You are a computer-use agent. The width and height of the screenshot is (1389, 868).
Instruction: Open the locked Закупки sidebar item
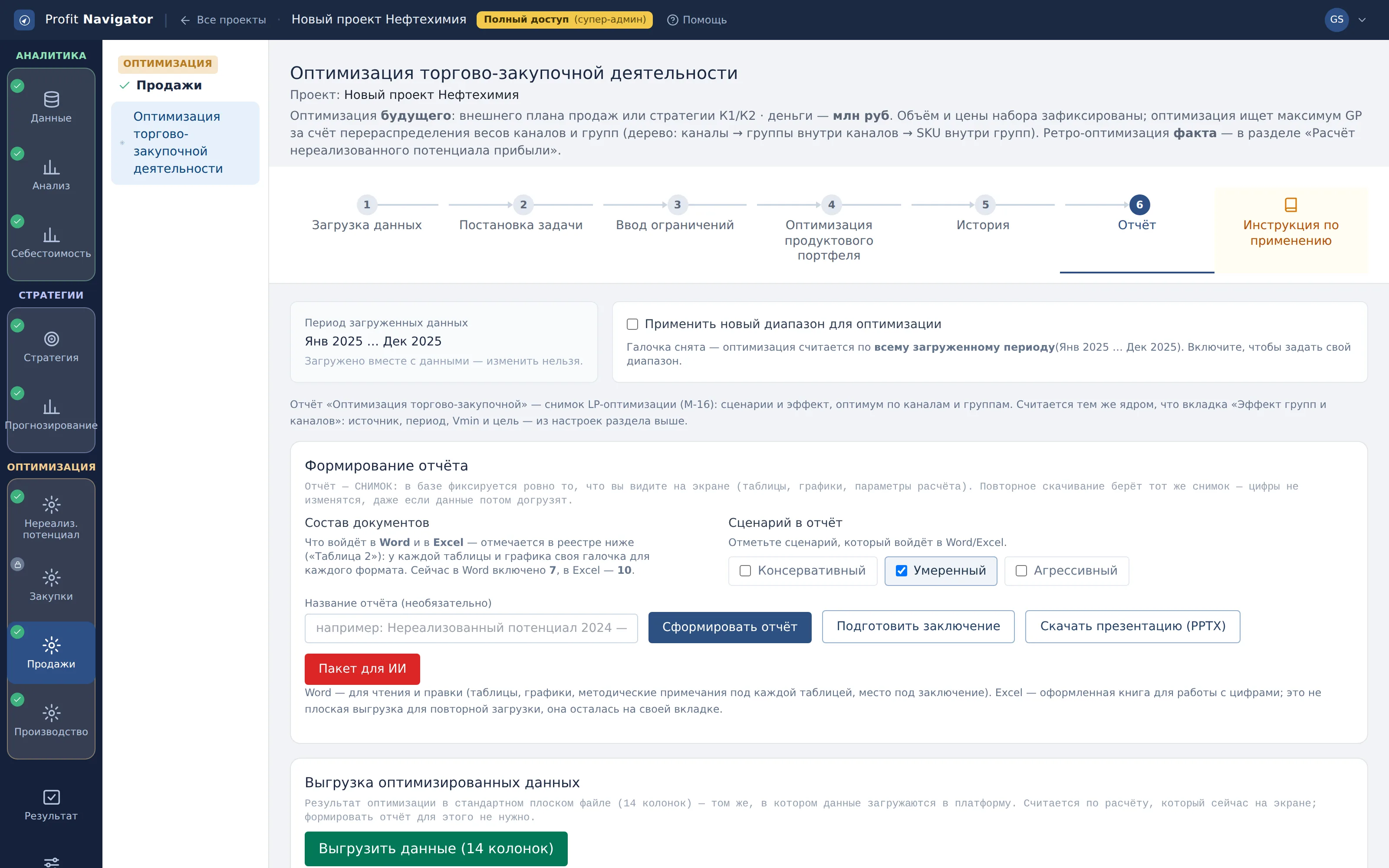[x=51, y=585]
